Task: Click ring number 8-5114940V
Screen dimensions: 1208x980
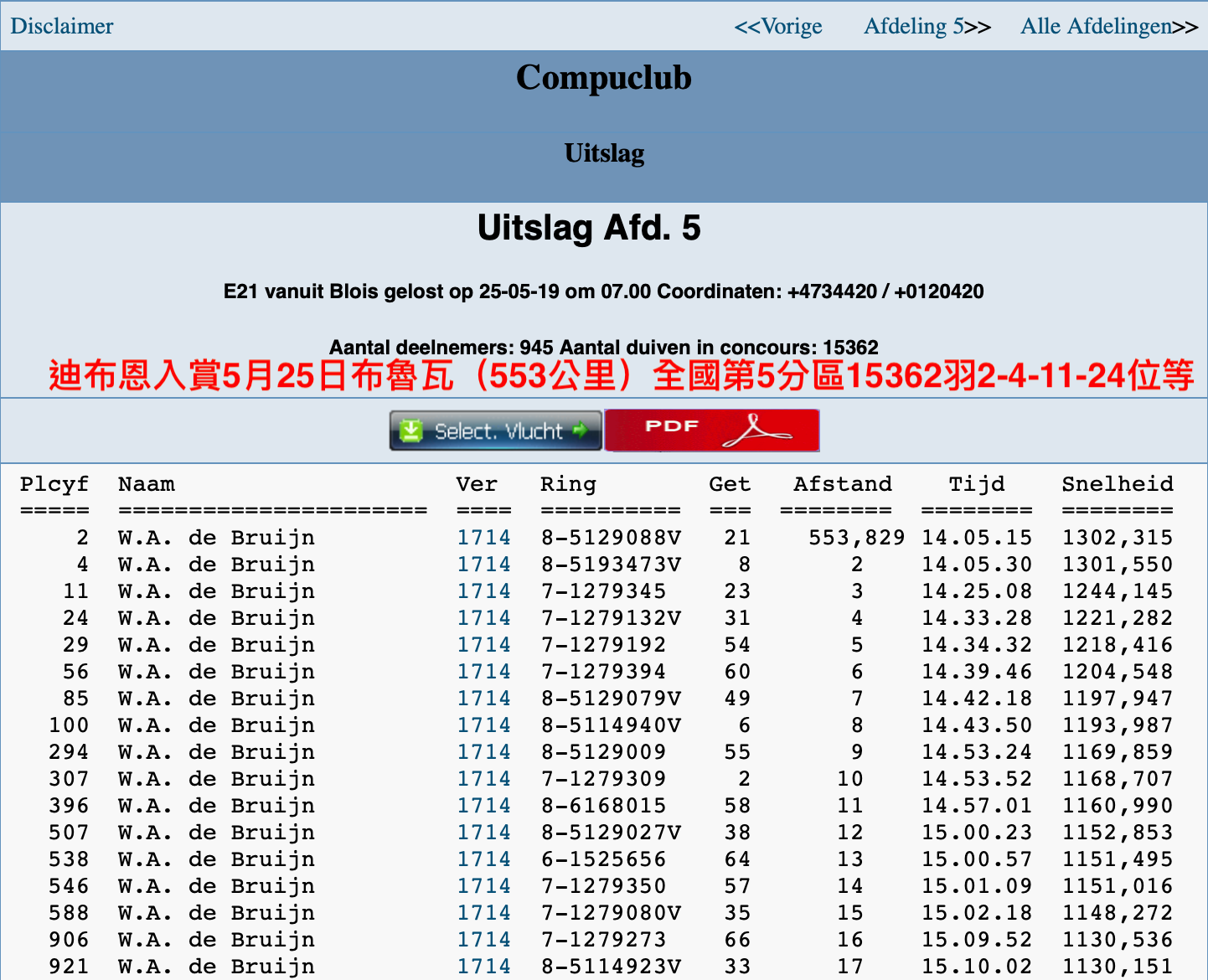Action: [x=612, y=725]
